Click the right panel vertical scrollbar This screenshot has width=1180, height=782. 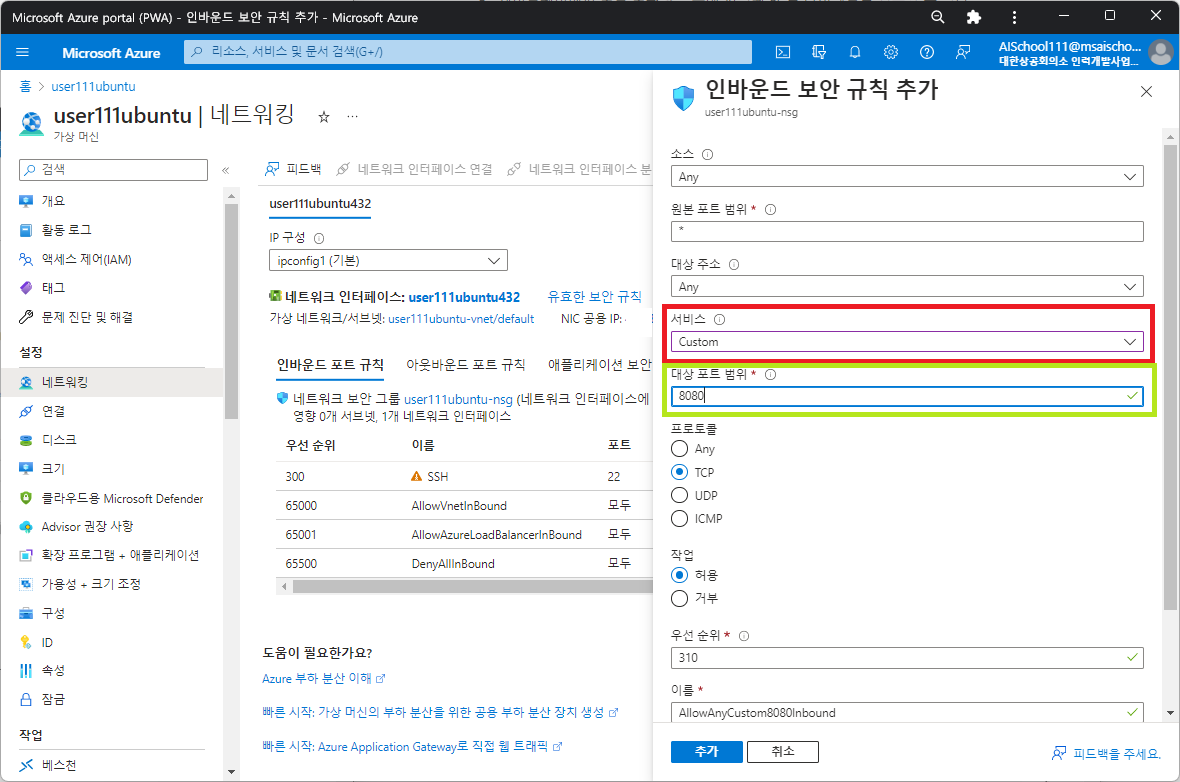[1169, 376]
